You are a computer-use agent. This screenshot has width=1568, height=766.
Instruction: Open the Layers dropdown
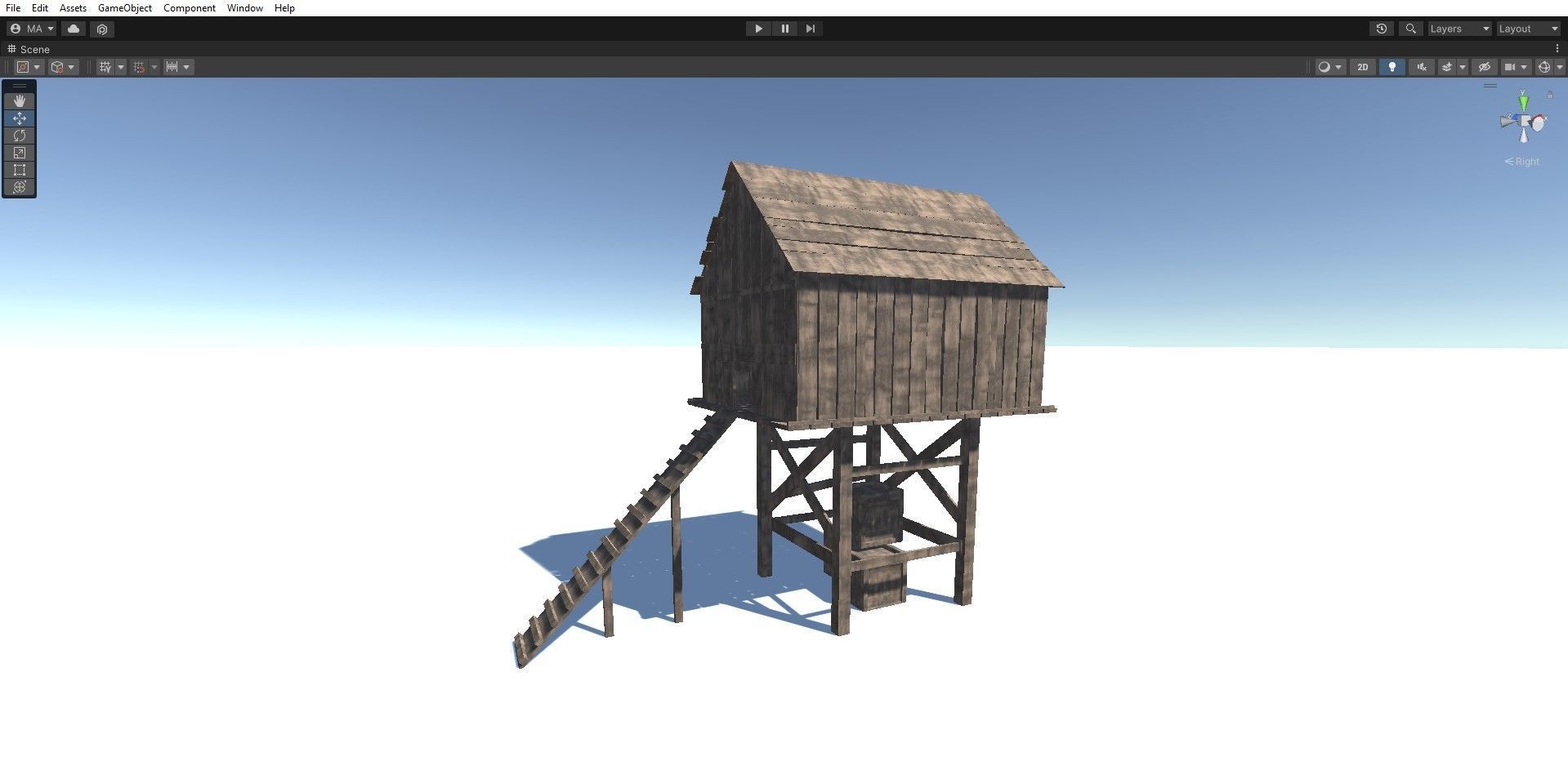(x=1459, y=29)
